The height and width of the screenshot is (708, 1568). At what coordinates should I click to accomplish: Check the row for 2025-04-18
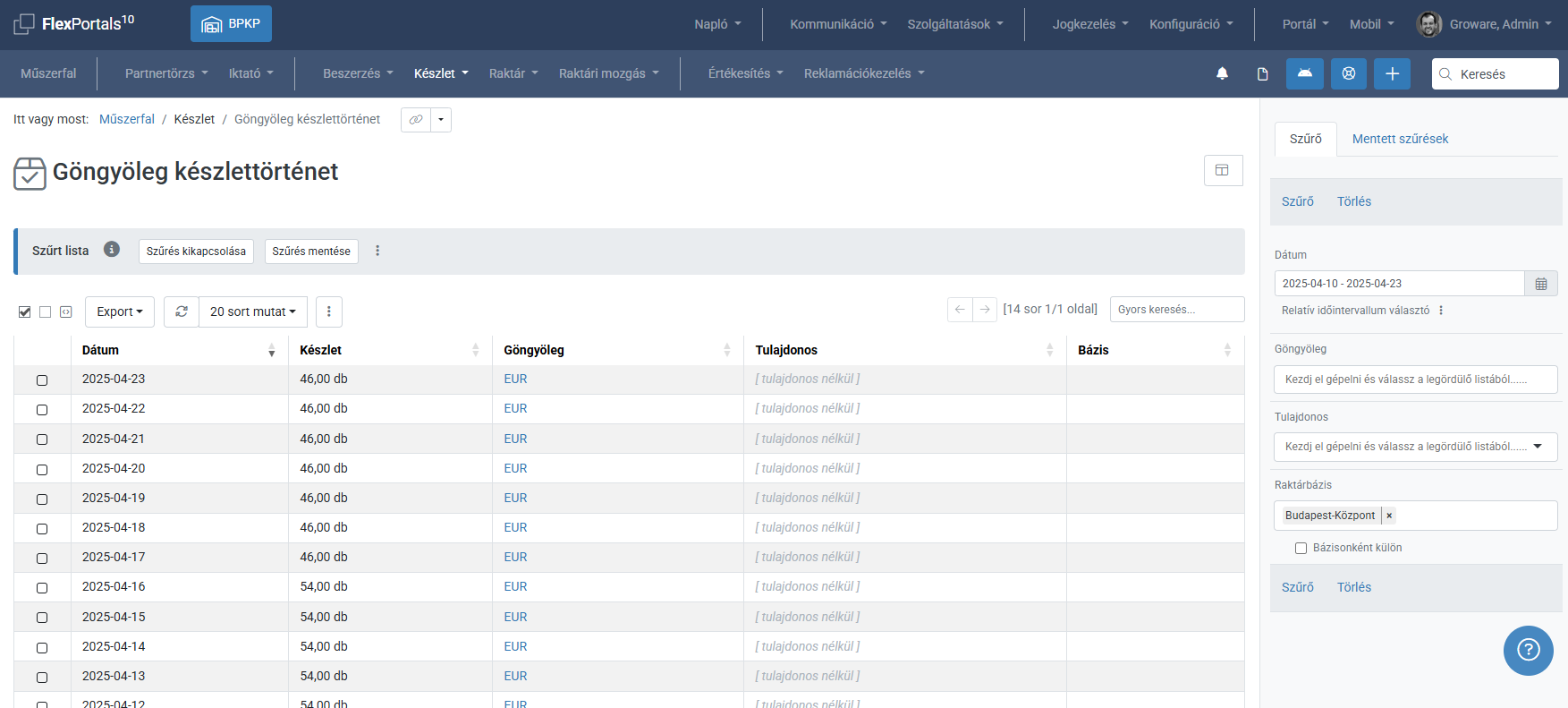(42, 528)
